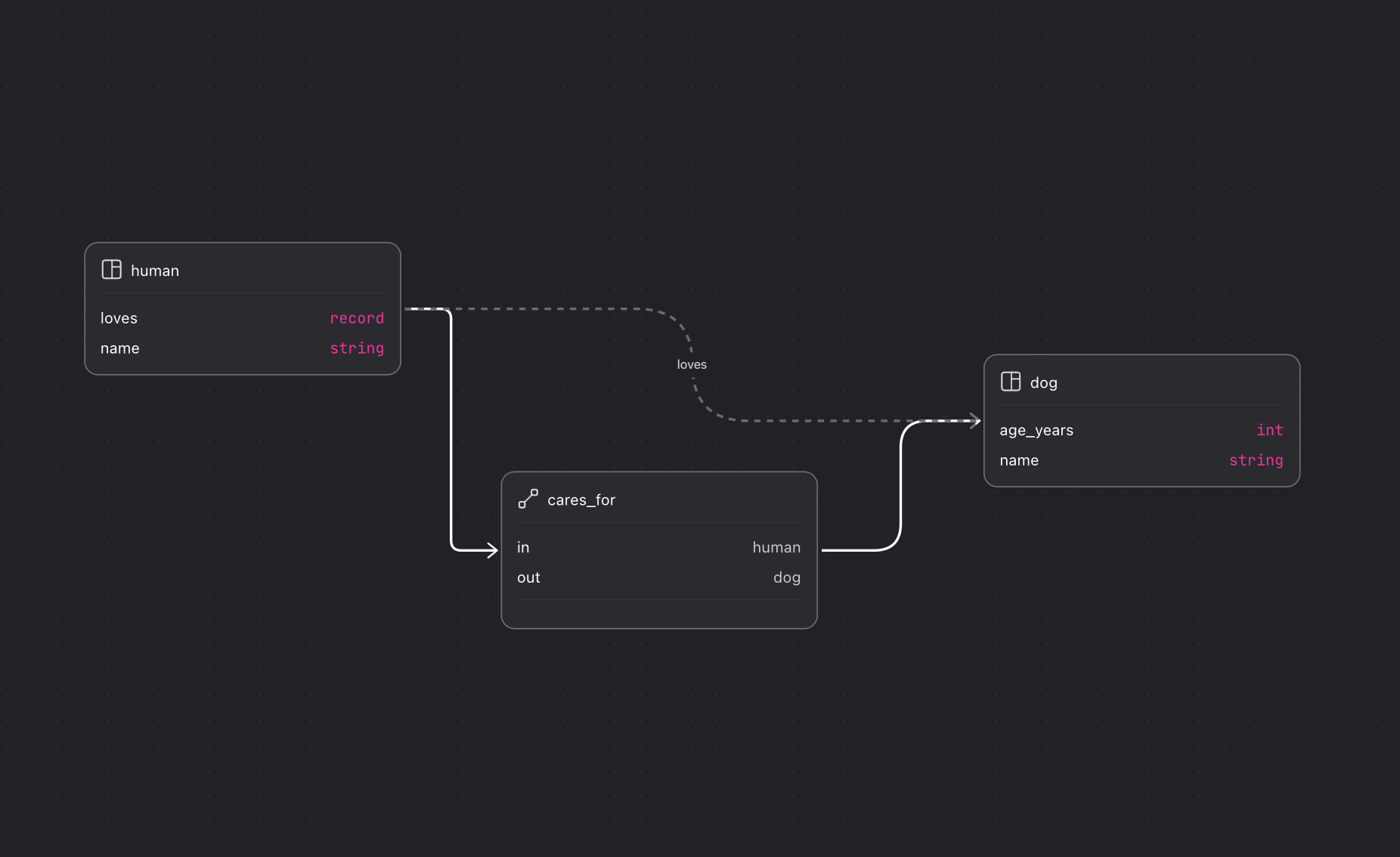The width and height of the screenshot is (1400, 857).
Task: Click the record type of the loves field
Action: (x=357, y=318)
